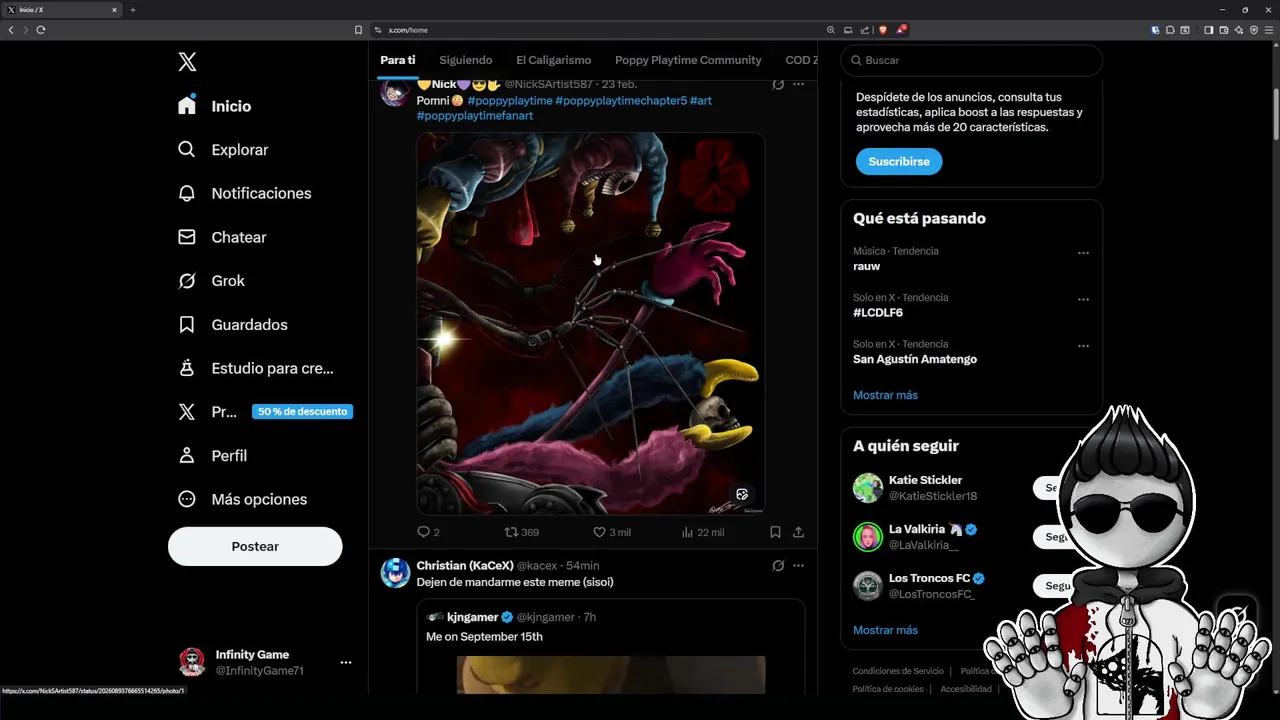The height and width of the screenshot is (720, 1280).
Task: Open Los Troncos FC profile
Action: tap(929, 578)
